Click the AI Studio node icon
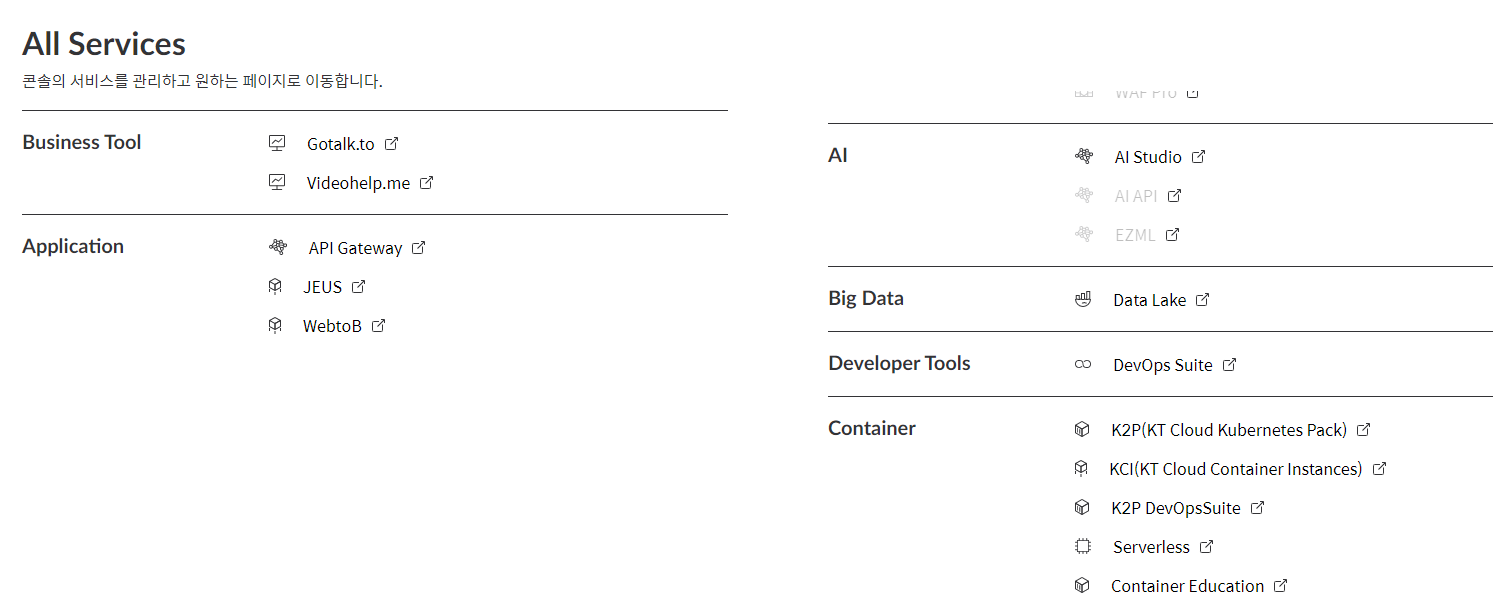Screen dimensions: 1493x614 click(x=1084, y=156)
